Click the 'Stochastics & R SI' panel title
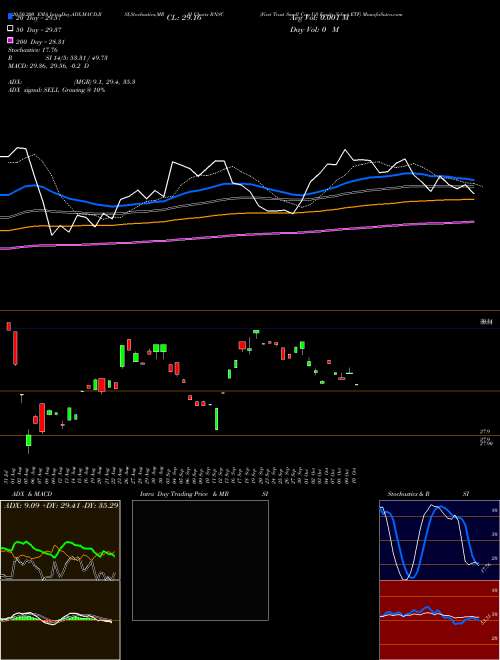Image resolution: width=500 pixels, height=660 pixels. (428, 494)
